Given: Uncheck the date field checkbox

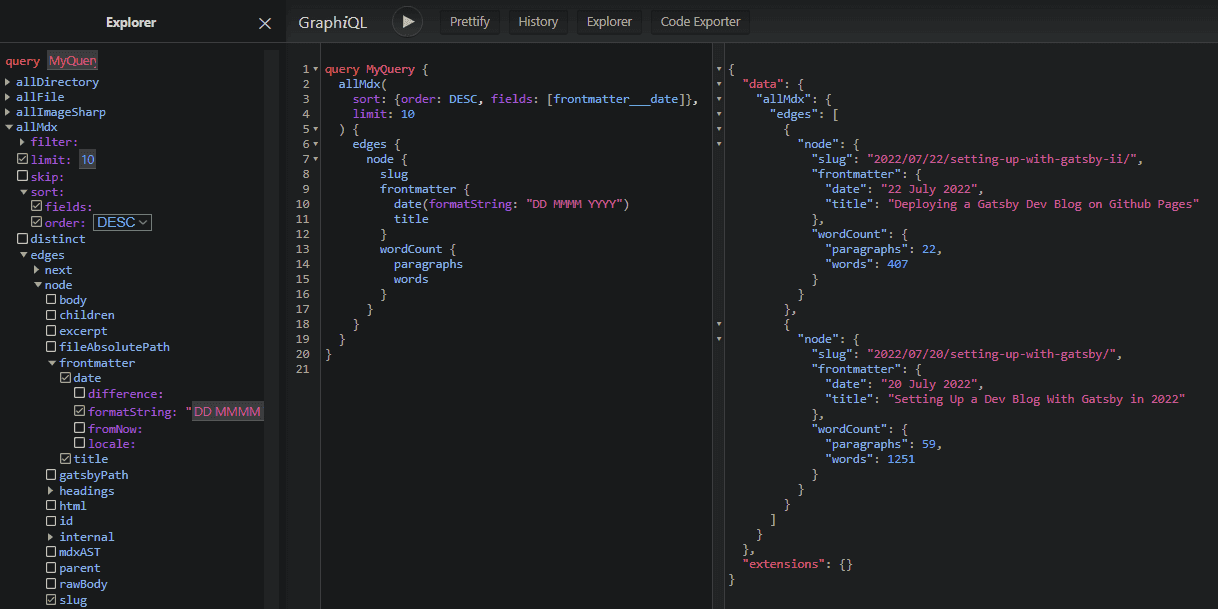Looking at the screenshot, I should pos(65,378).
